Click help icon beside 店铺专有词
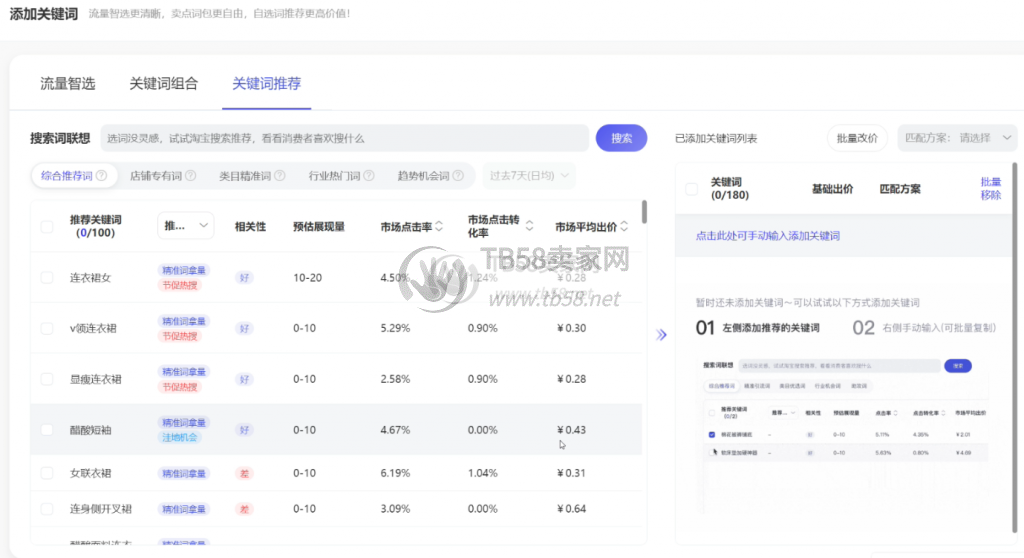Screen dimensions: 1024x558 click(x=191, y=176)
